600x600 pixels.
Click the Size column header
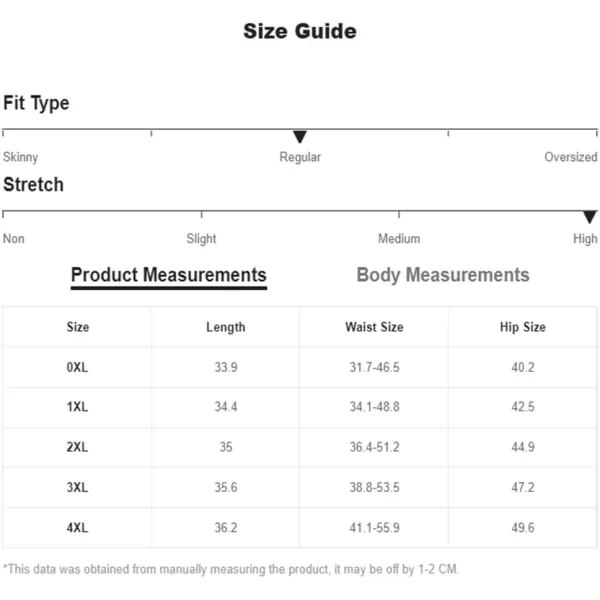78,327
